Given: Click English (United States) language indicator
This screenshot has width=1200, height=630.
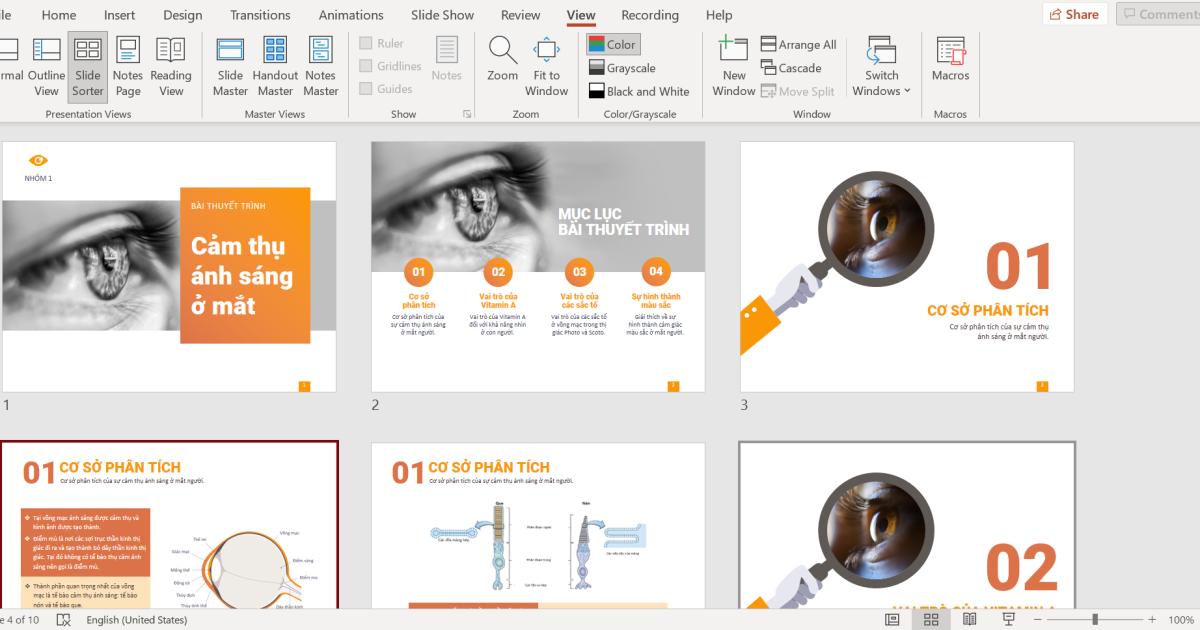Looking at the screenshot, I should [137, 620].
